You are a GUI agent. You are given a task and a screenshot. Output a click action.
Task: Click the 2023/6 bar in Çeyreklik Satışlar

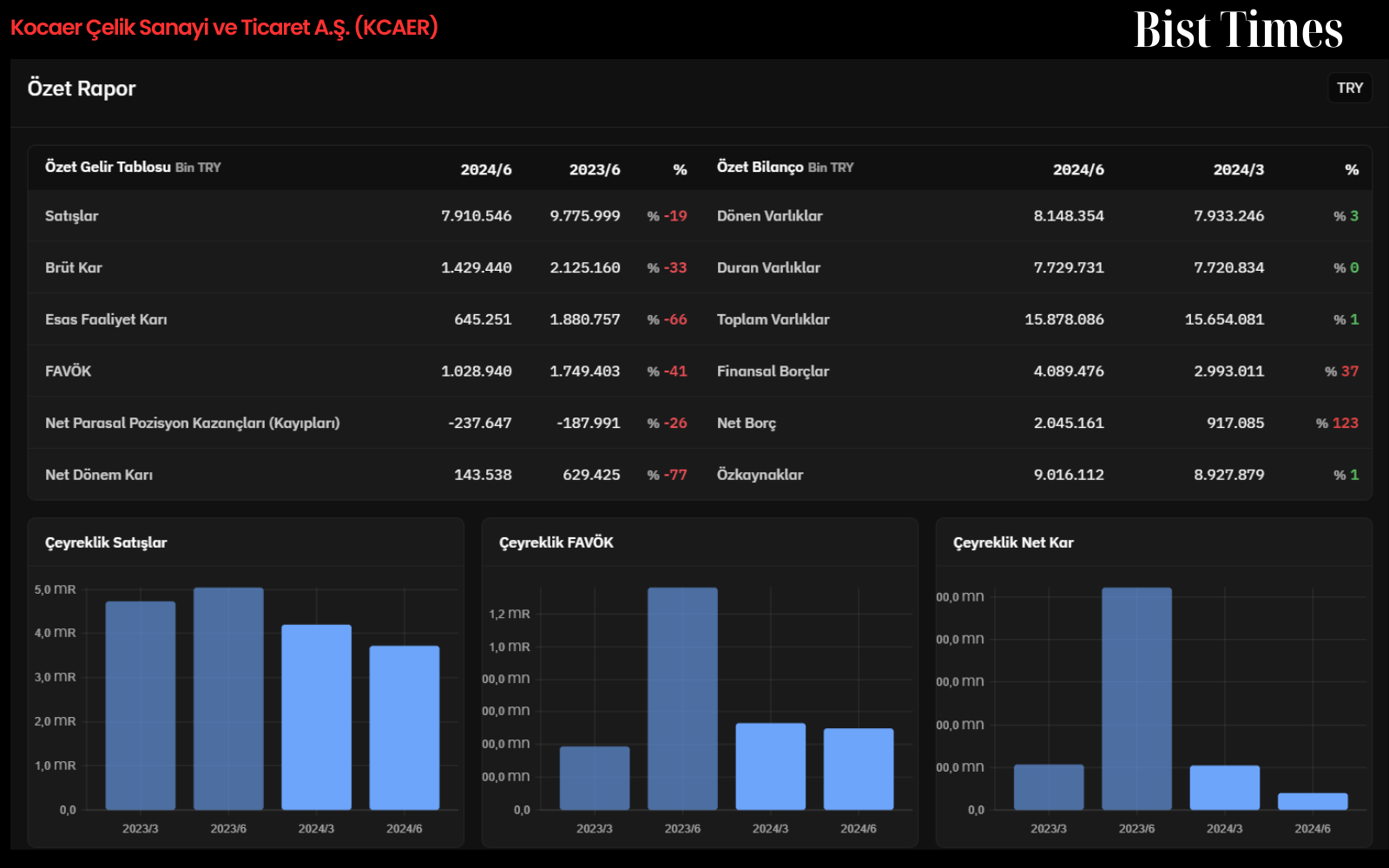point(228,699)
